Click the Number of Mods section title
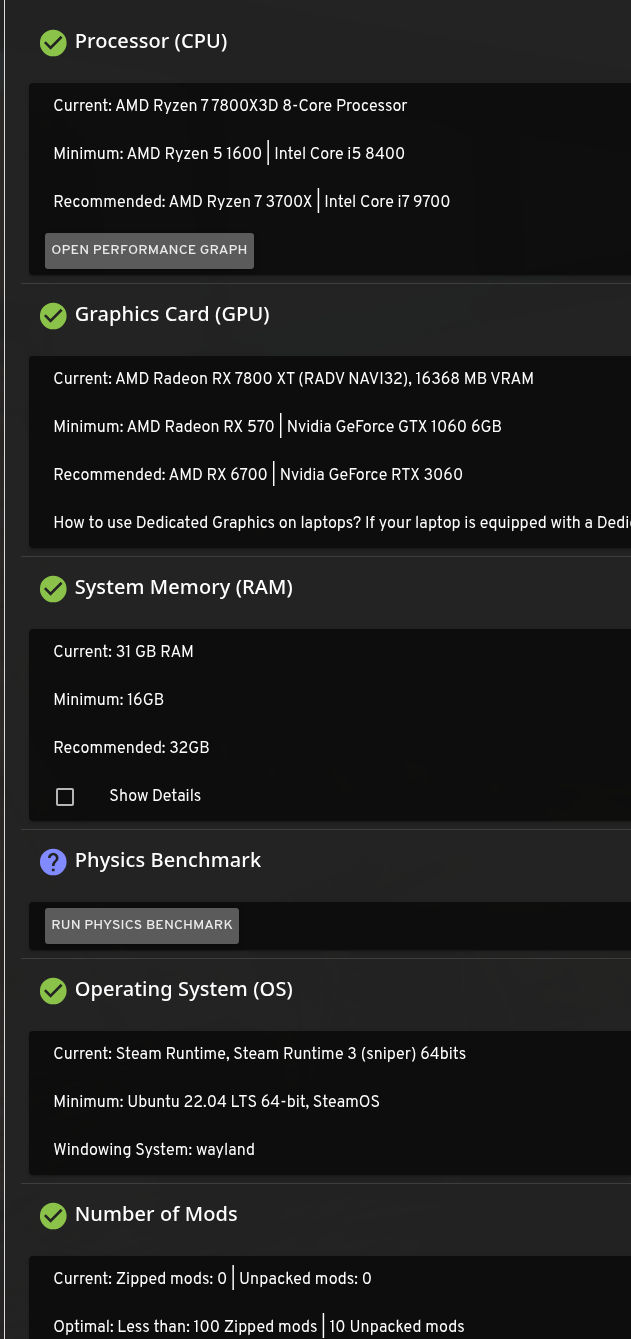This screenshot has width=631, height=1339. pos(156,1215)
